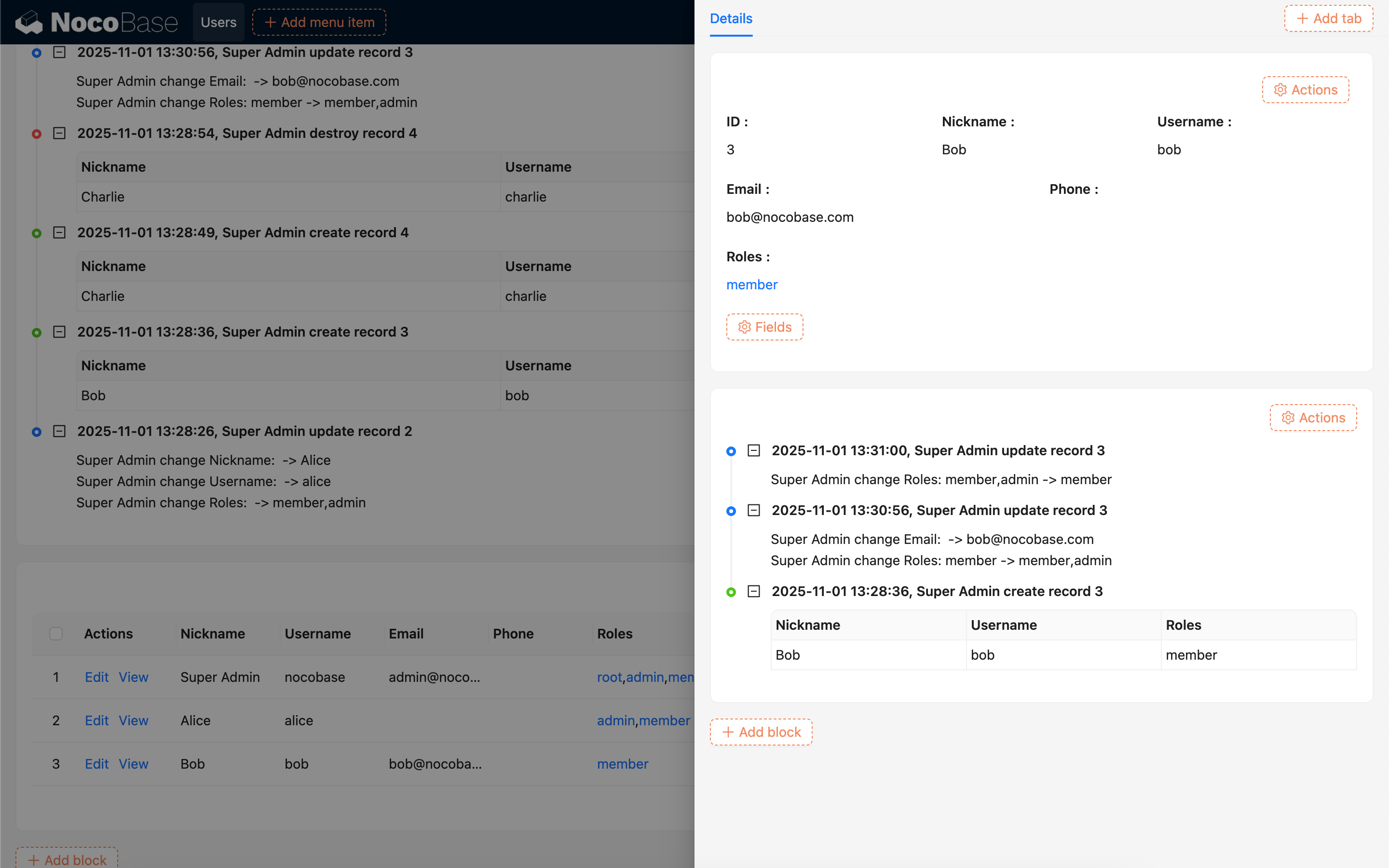Switch to the Details tab
The image size is (1389, 868).
731,19
